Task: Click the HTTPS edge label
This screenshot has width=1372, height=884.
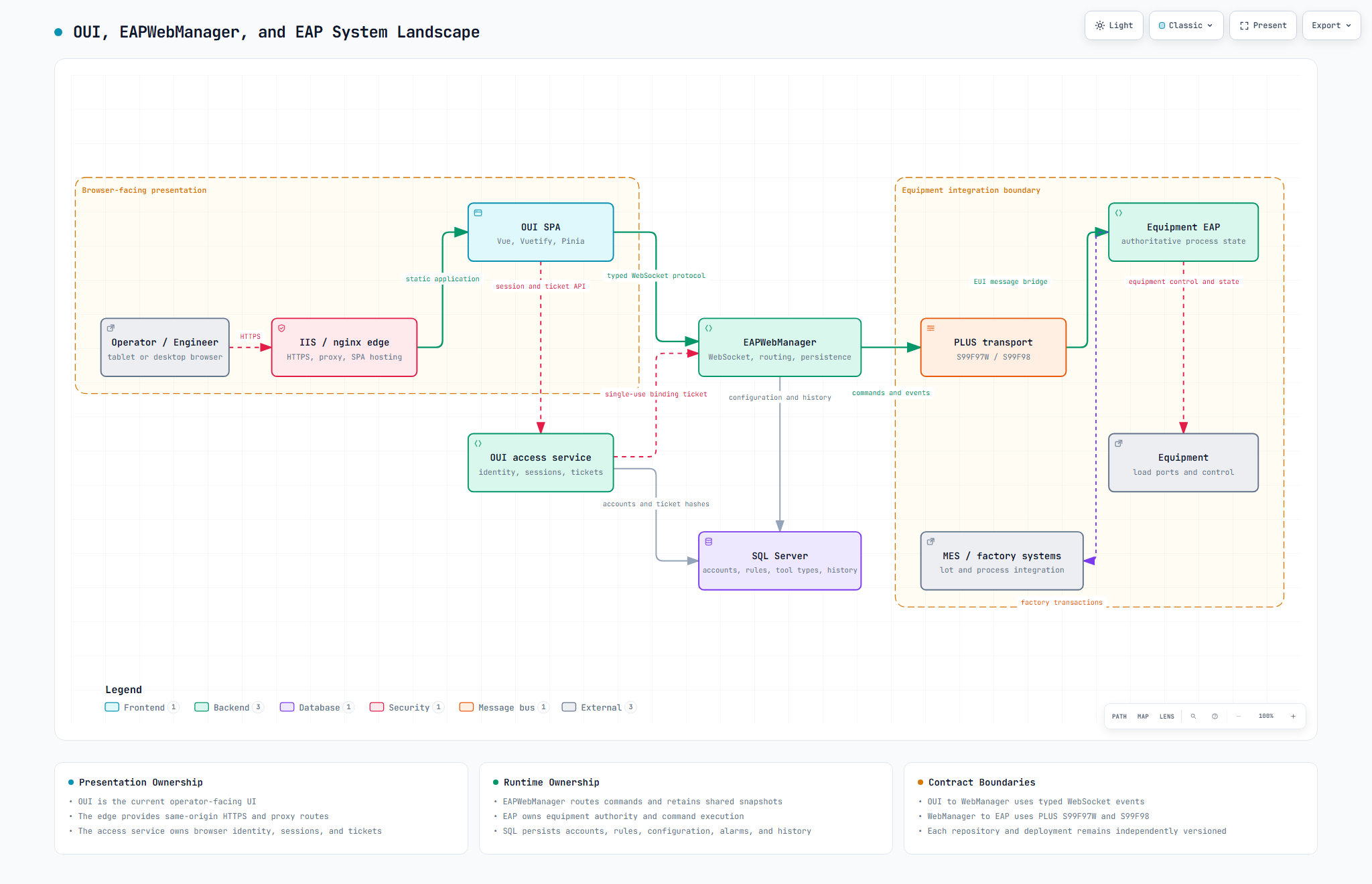Action: [x=250, y=337]
